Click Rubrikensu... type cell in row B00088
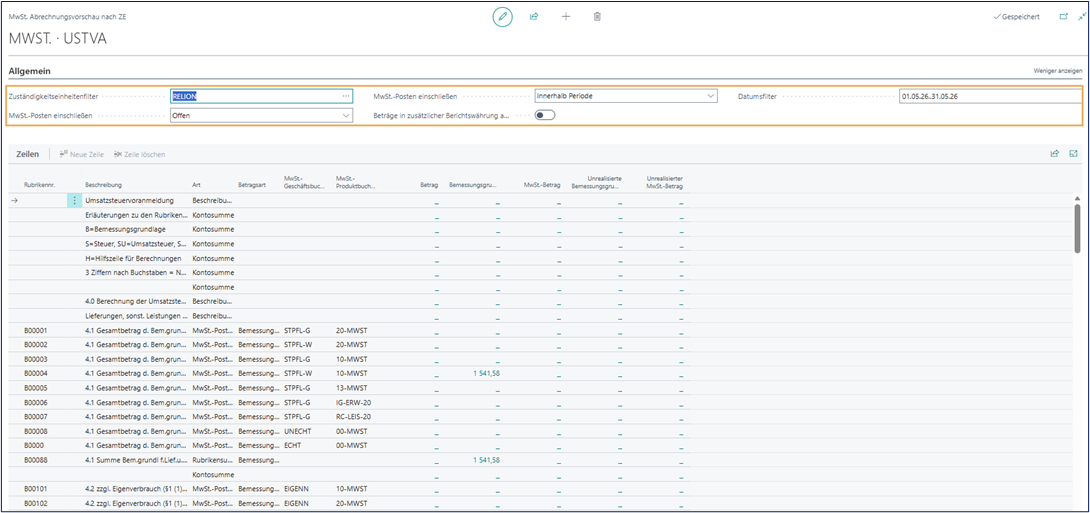The width and height of the screenshot is (1090, 513). [212, 460]
